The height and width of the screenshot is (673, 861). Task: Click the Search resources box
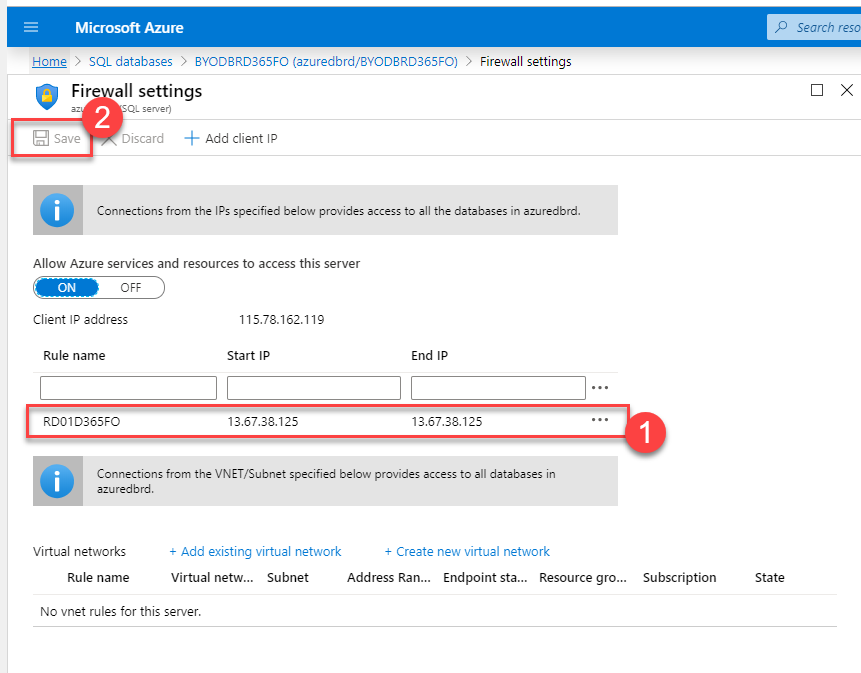[x=814, y=27]
